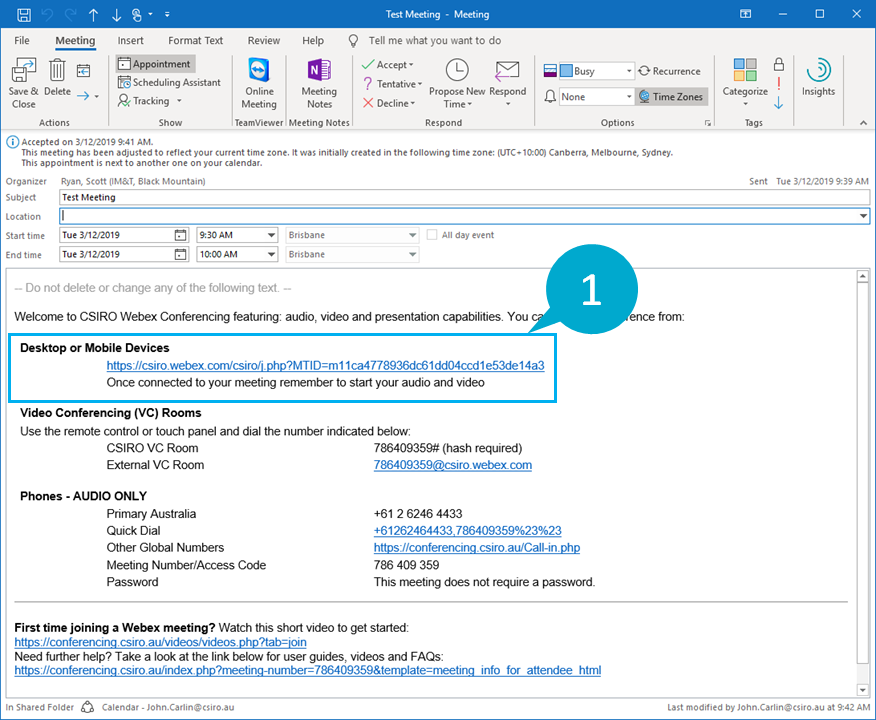Open the 9:30 AM start time dropdown

click(x=271, y=235)
